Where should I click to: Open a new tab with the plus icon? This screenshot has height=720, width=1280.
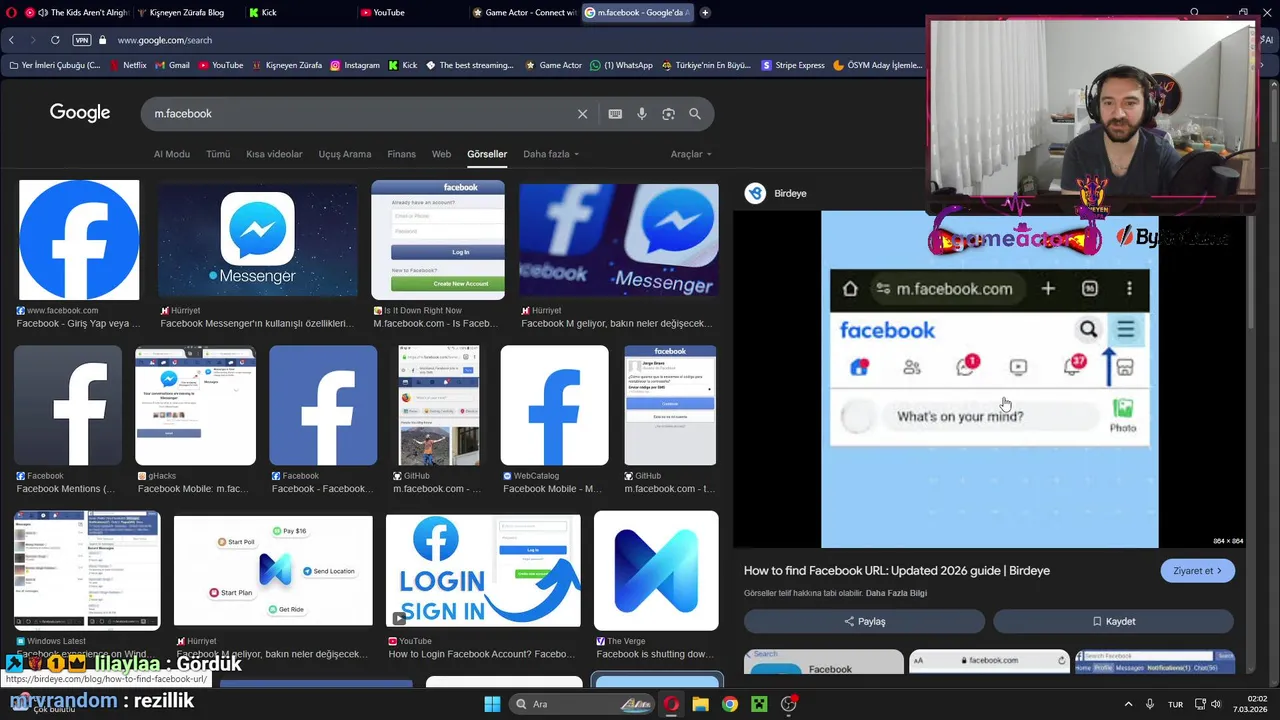pos(705,13)
